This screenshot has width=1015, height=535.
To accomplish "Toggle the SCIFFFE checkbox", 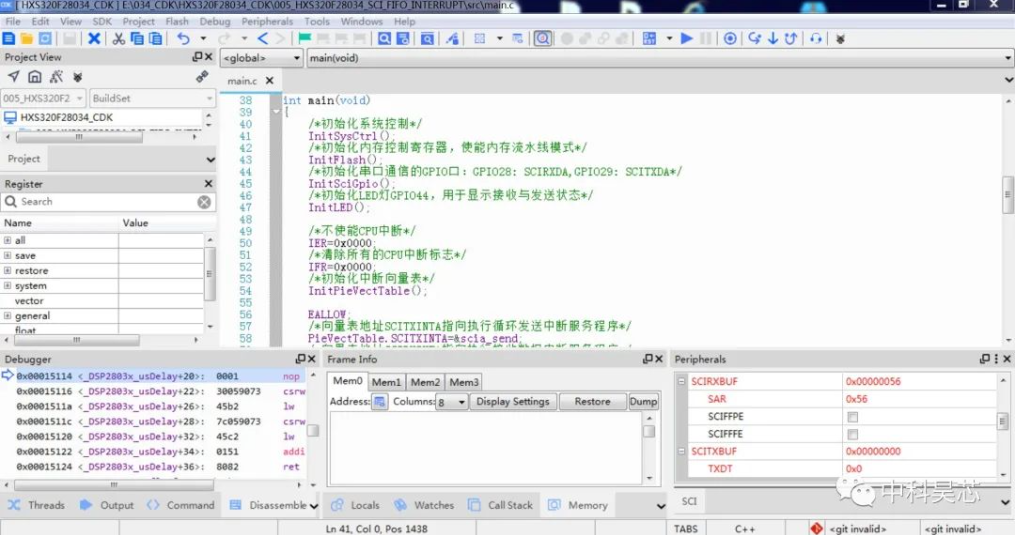I will (853, 435).
